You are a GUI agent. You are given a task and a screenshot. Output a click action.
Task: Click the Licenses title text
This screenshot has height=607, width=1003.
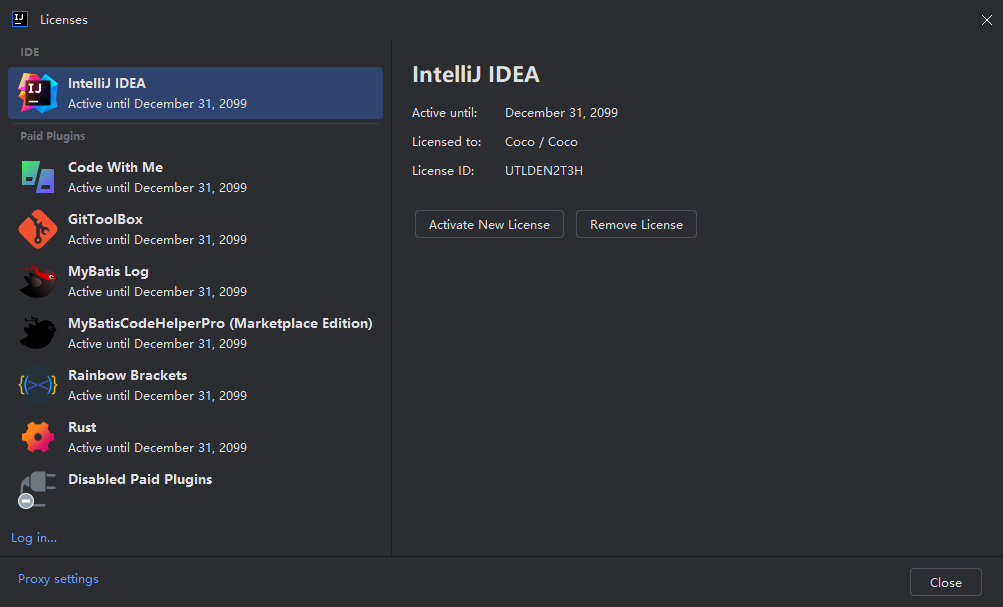coord(64,20)
